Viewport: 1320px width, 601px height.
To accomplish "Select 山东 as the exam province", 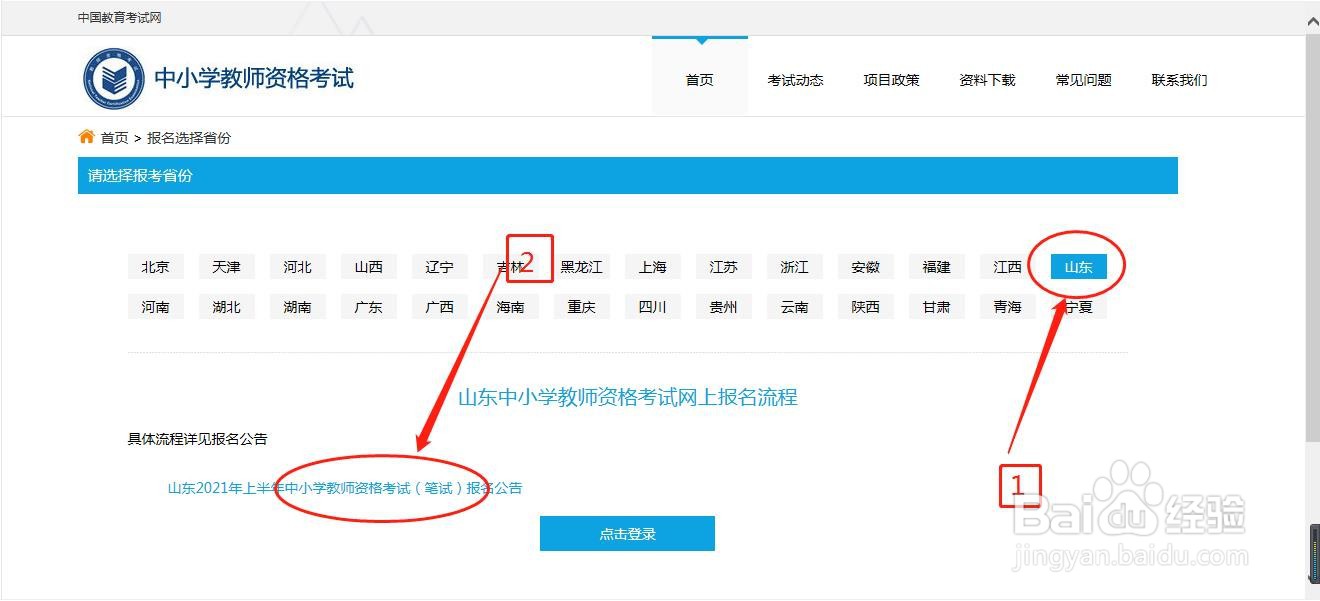I will [1077, 266].
